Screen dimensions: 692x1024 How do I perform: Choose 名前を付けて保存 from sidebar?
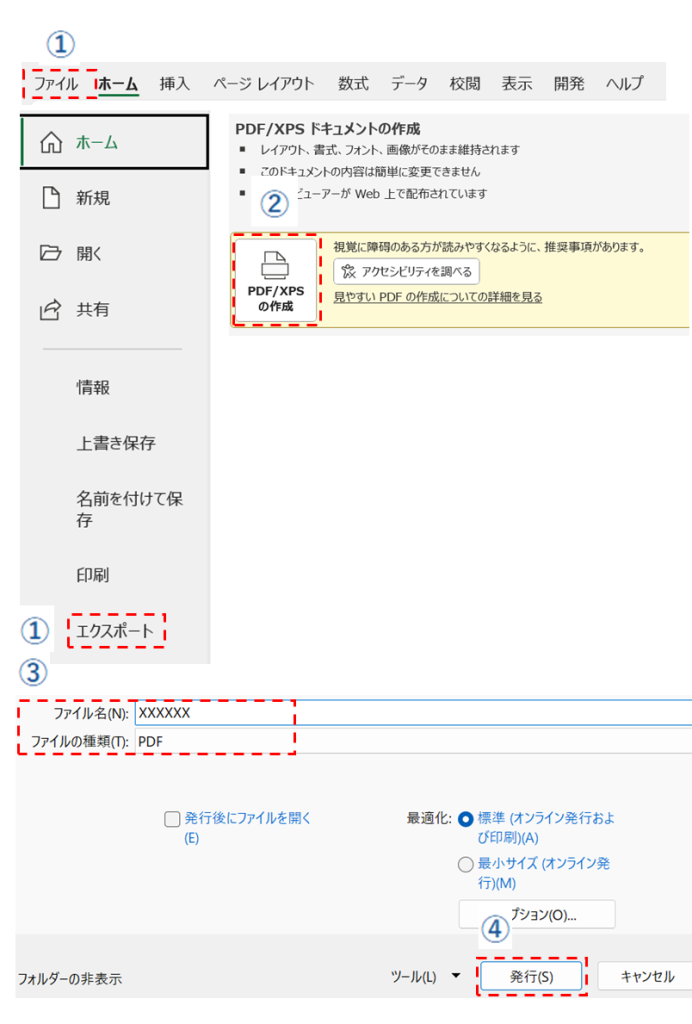tap(129, 509)
